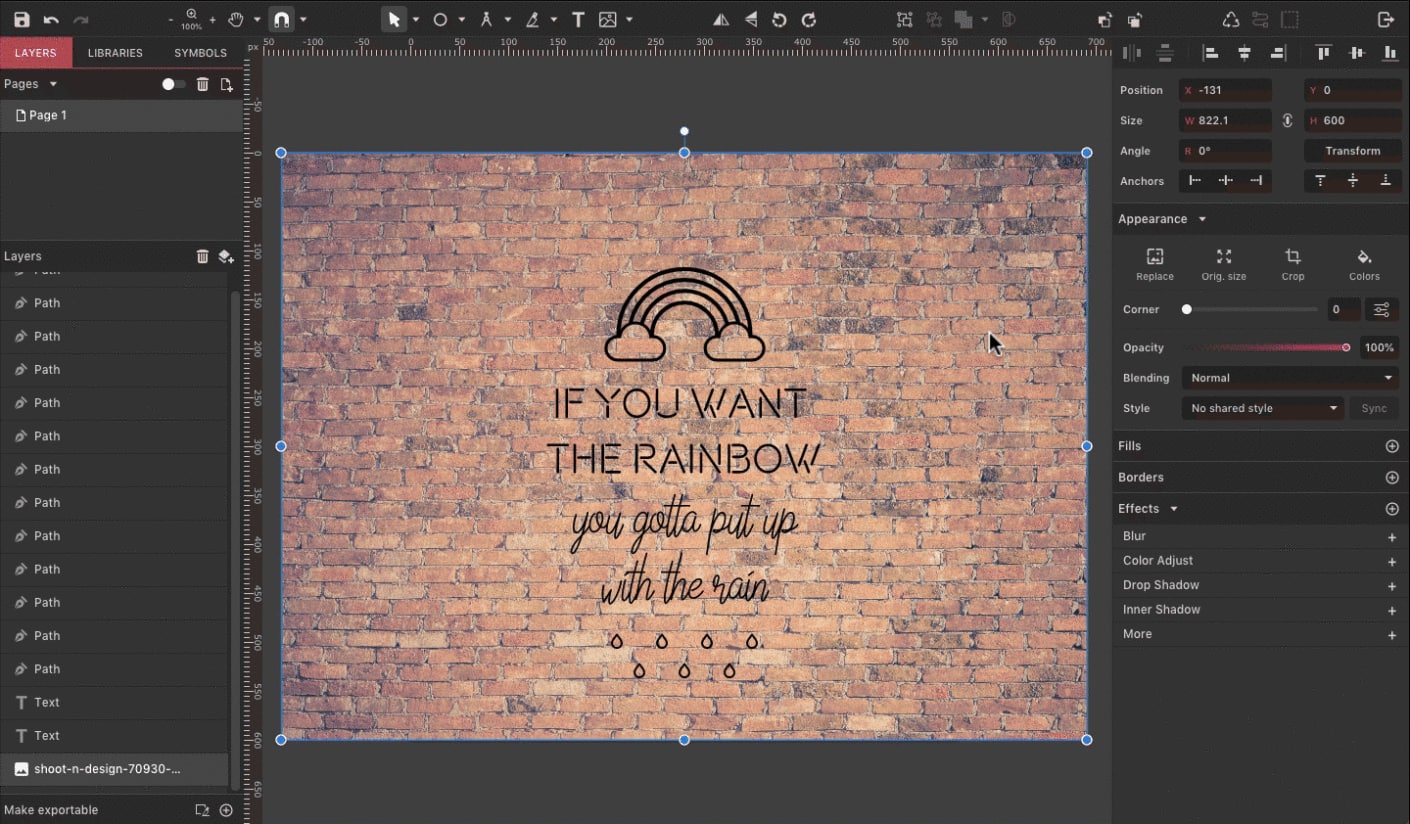Open the LIBRARIES tab
The height and width of the screenshot is (824, 1410).
coord(115,52)
